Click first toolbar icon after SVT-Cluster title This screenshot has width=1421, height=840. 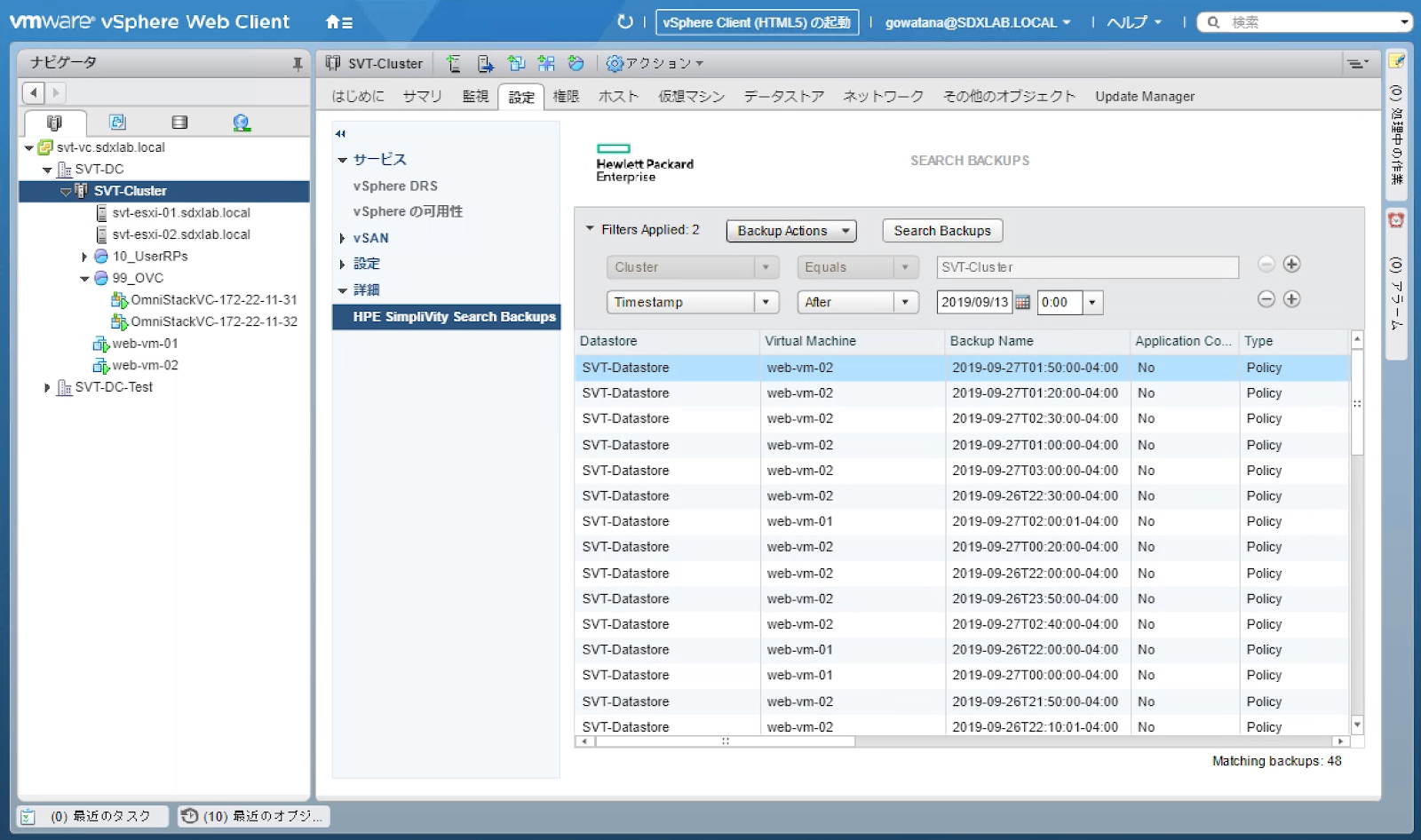click(454, 63)
